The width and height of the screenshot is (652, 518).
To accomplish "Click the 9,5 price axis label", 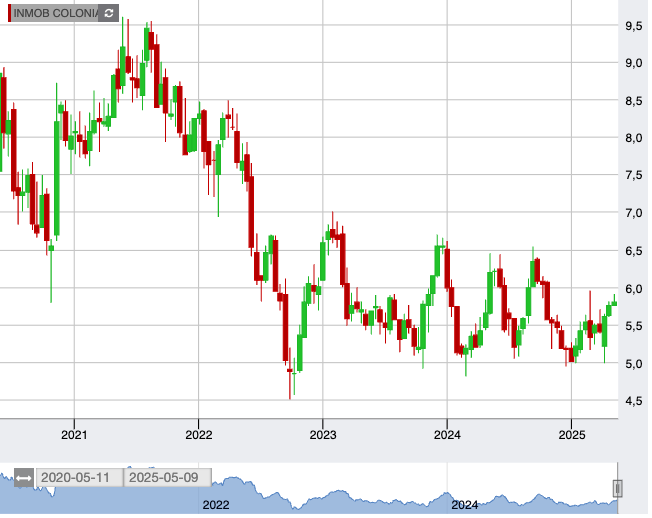I will pos(634,26).
